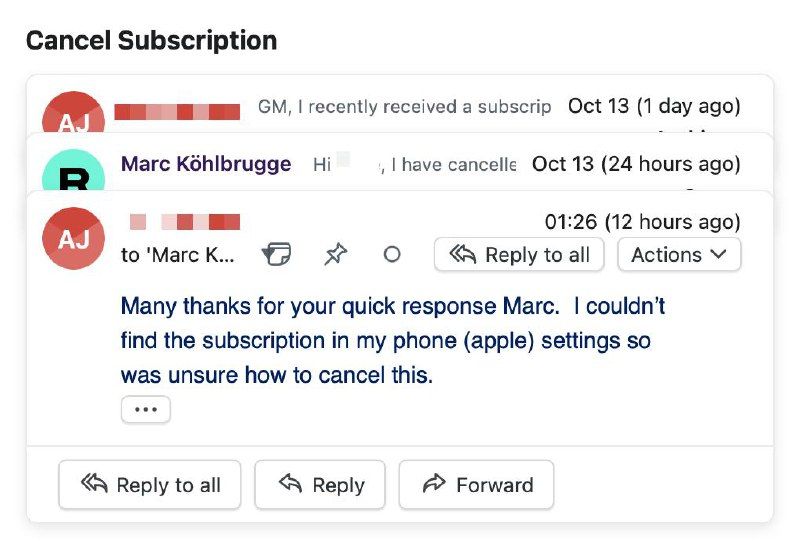Pin this message with the pushpin icon

click(335, 255)
